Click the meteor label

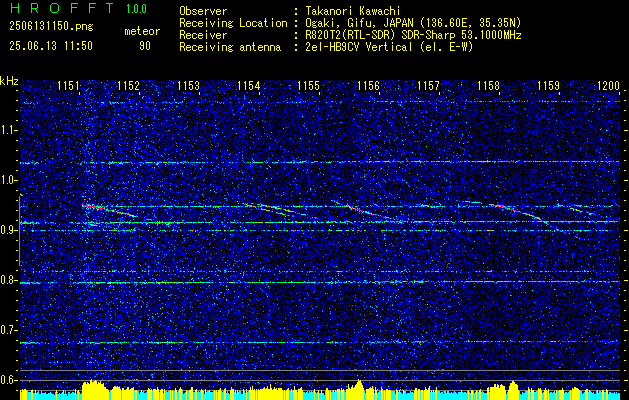(142, 31)
